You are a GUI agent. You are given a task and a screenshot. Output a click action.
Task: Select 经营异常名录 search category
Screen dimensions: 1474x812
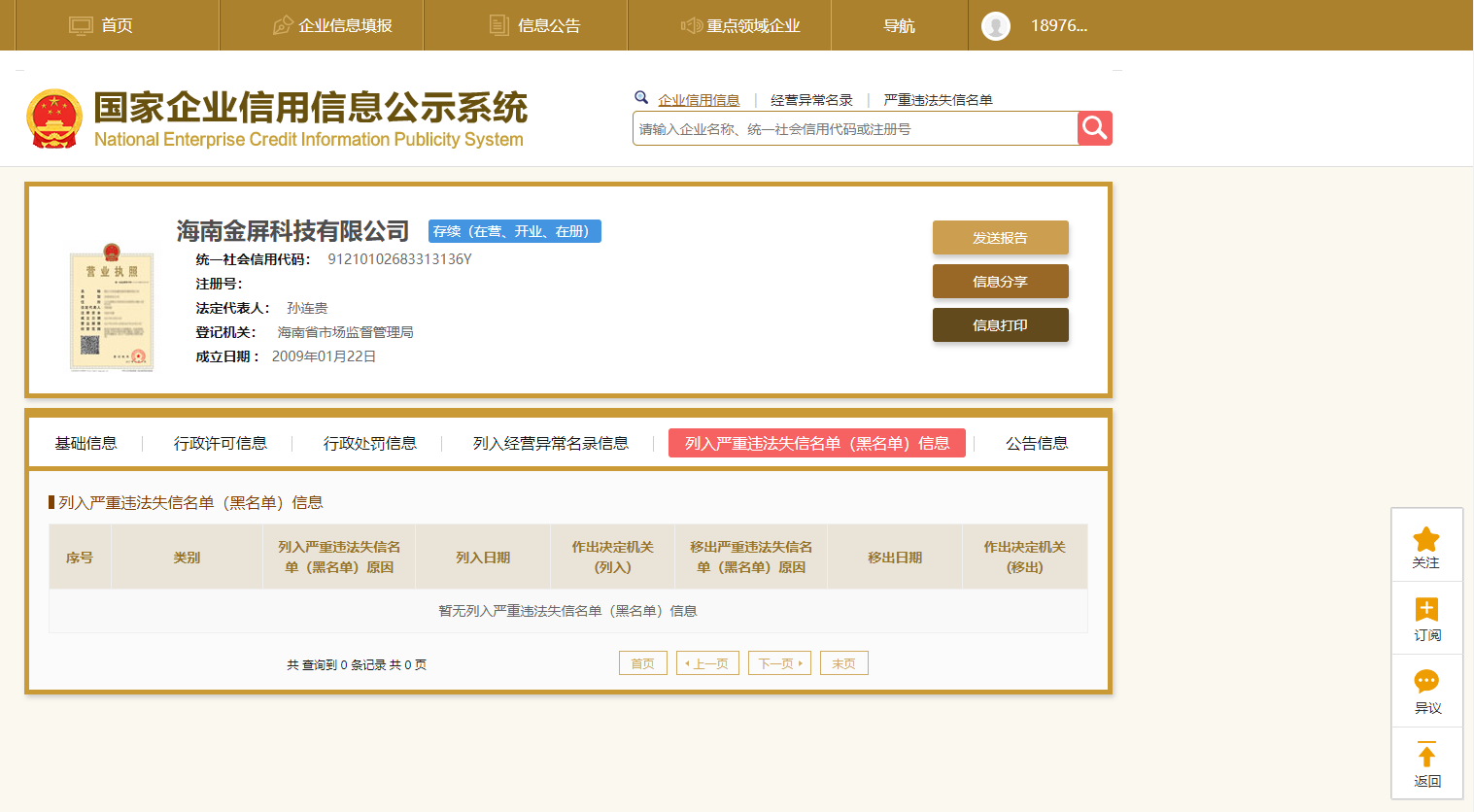[811, 100]
